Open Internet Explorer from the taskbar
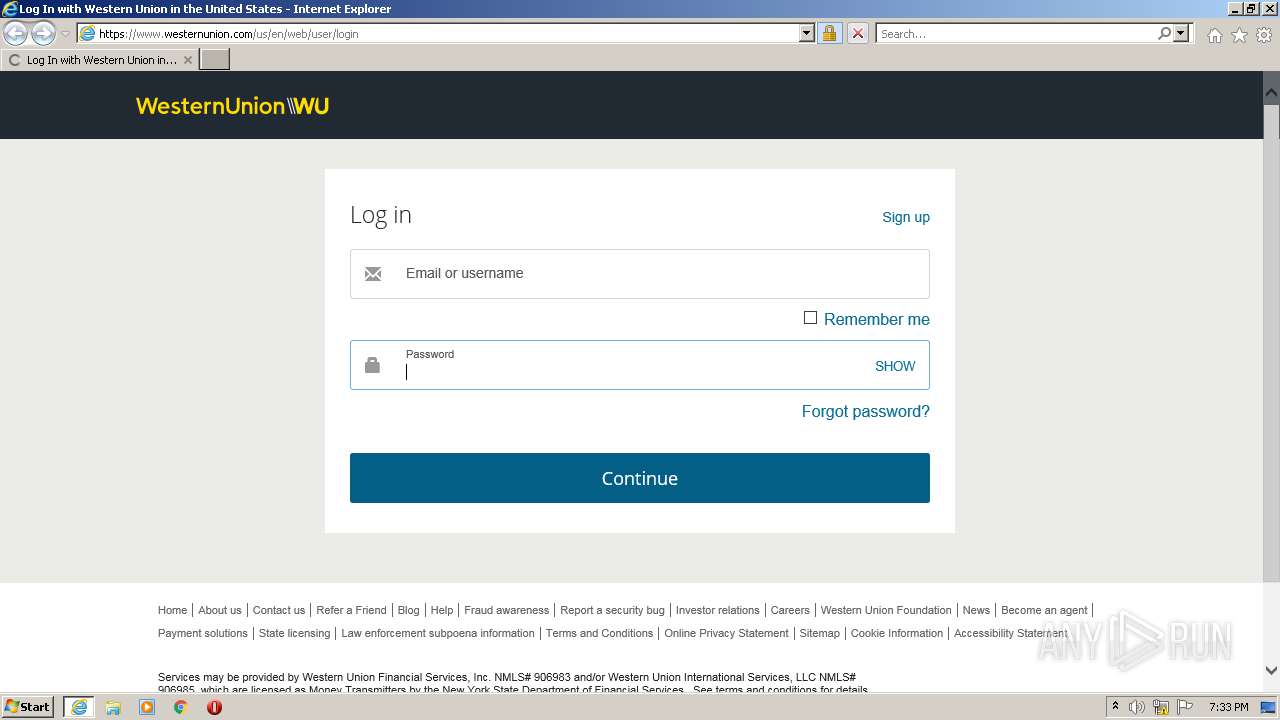Screen dimensions: 1280x720 [x=79, y=707]
